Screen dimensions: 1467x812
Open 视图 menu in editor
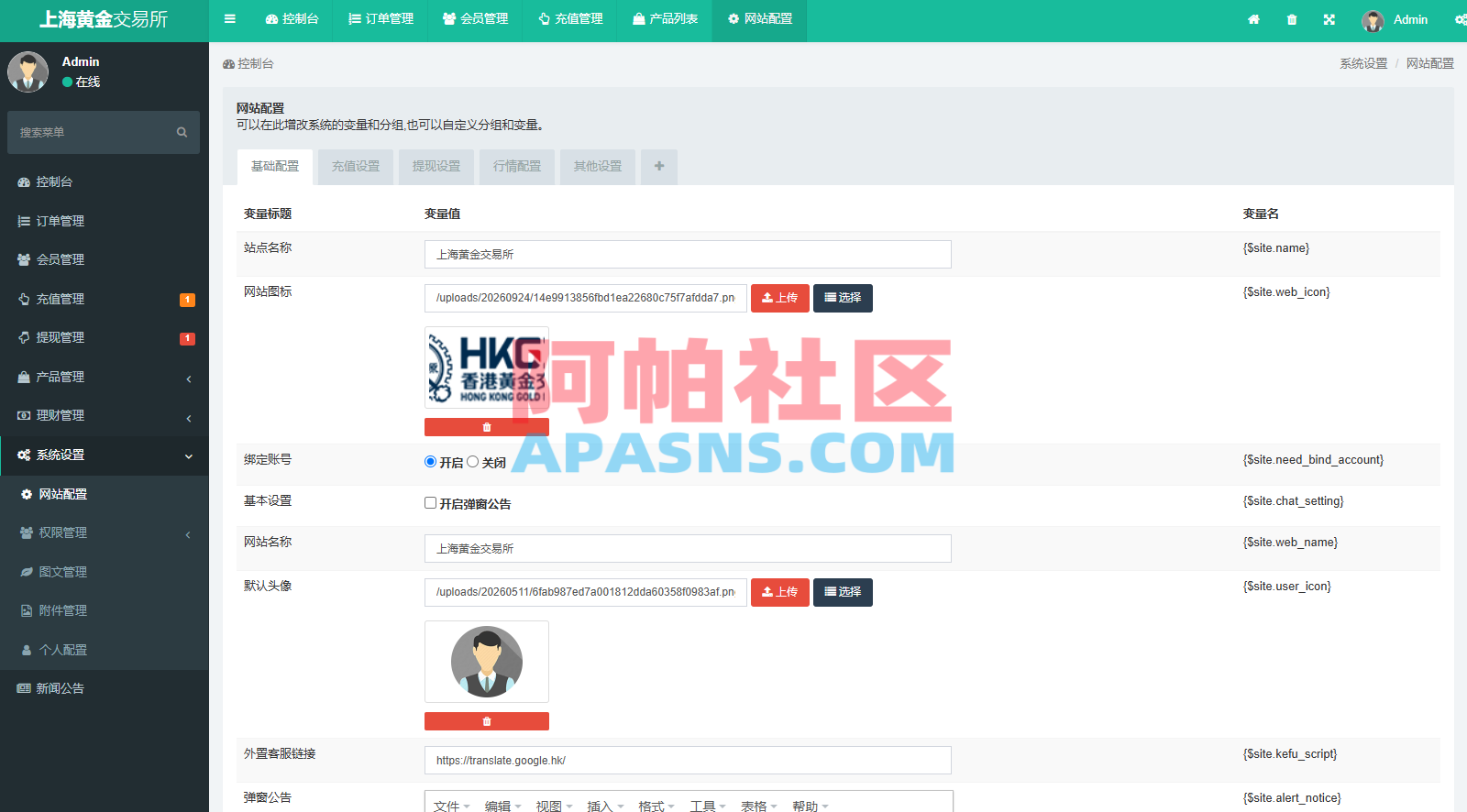tap(554, 806)
